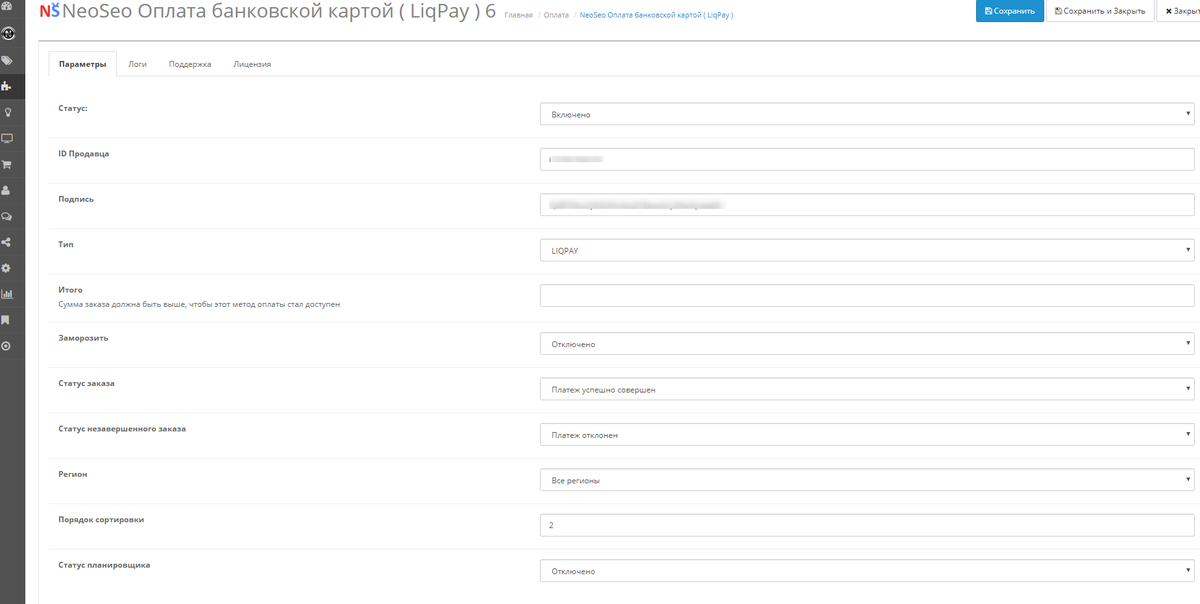Click the NeoSeo Оплата банковской картой breadcrumb link
This screenshot has height=604, width=1200.
click(x=656, y=15)
